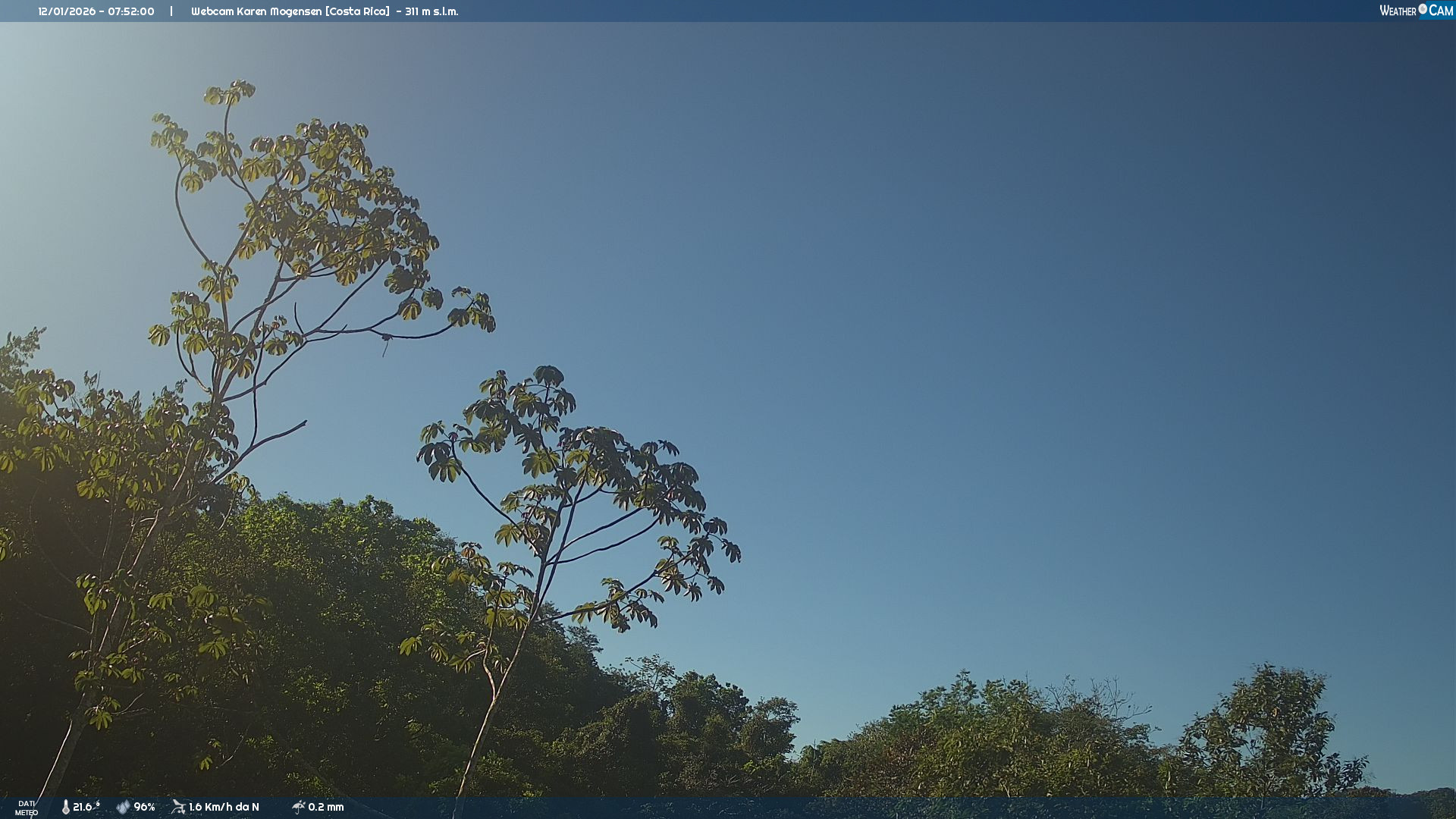The image size is (1456, 819).
Task: Click the 1.6 Km/h da N wind reading
Action: pyautogui.click(x=224, y=807)
